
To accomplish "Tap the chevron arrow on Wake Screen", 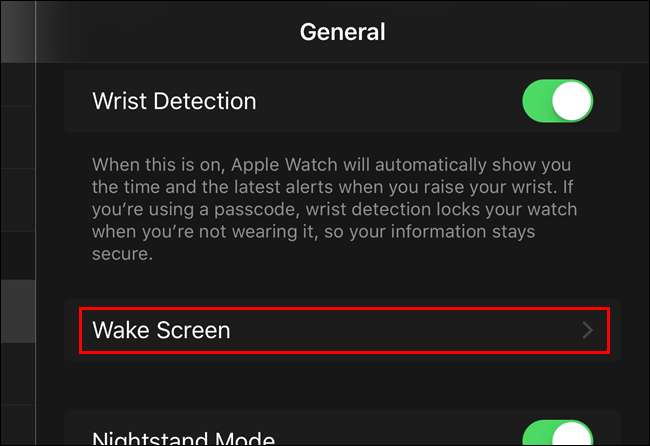I will pos(587,330).
